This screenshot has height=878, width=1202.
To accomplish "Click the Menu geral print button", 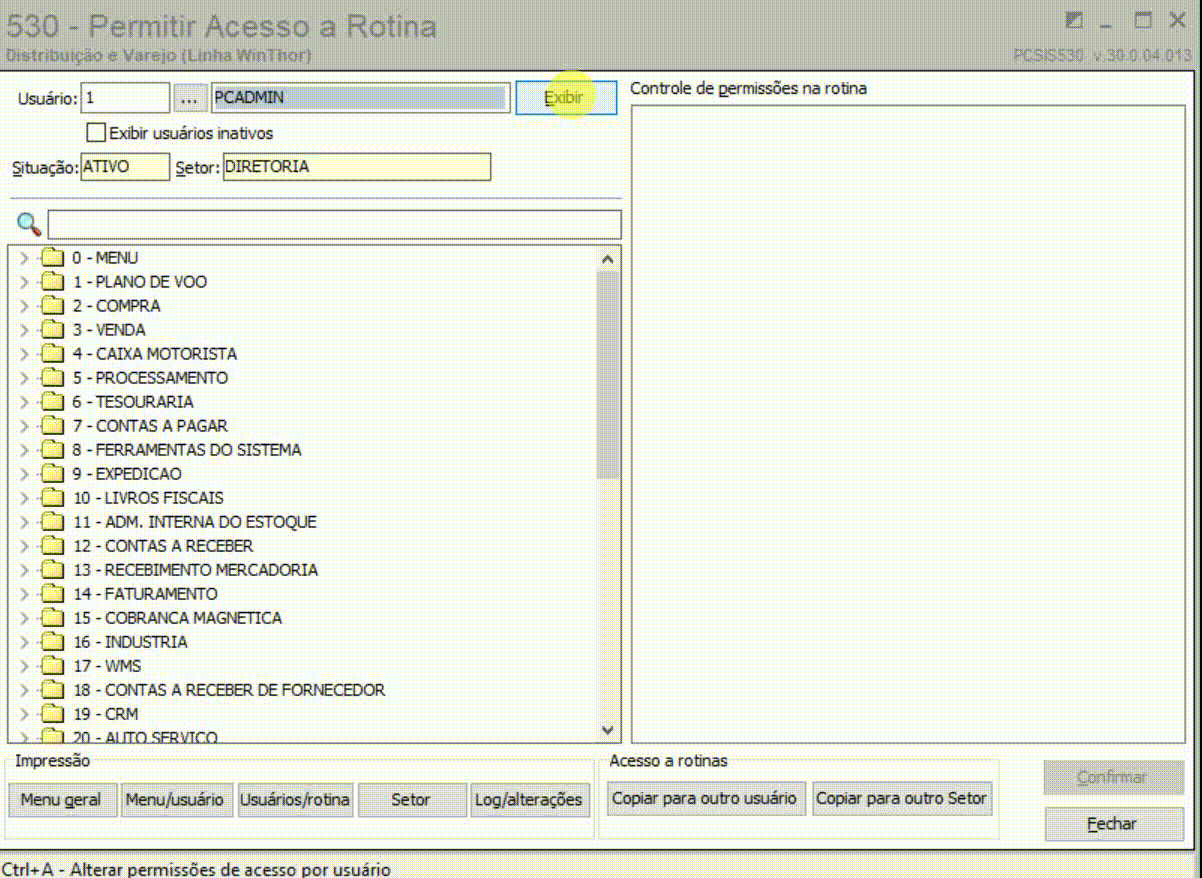I will click(x=61, y=799).
